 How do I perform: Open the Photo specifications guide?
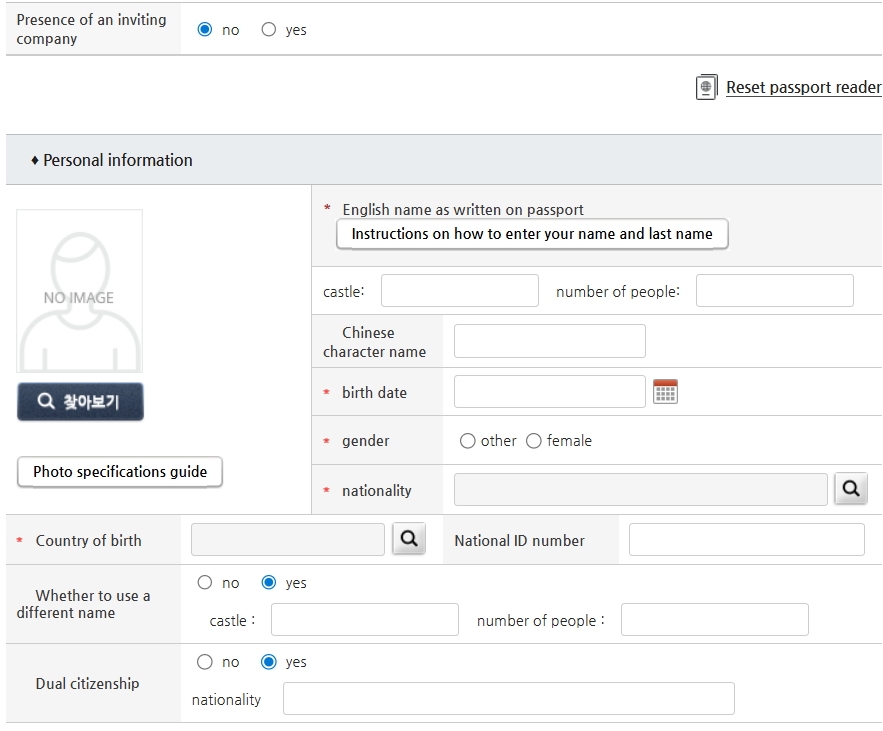pyautogui.click(x=119, y=471)
